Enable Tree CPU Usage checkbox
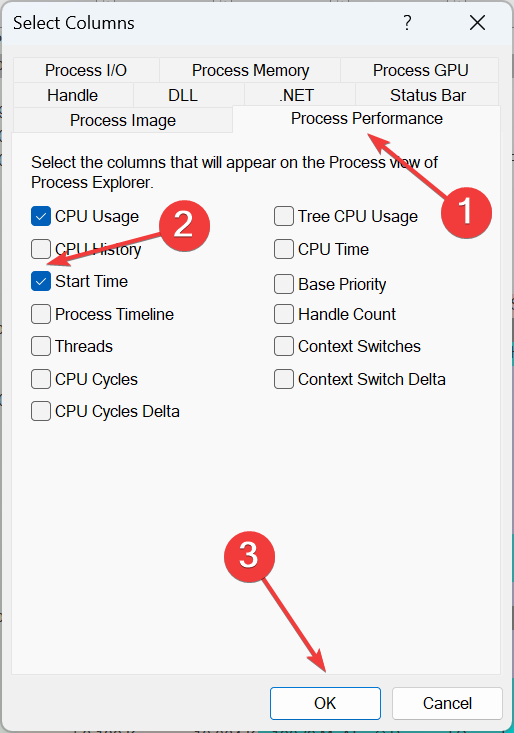514x733 pixels. [x=284, y=216]
